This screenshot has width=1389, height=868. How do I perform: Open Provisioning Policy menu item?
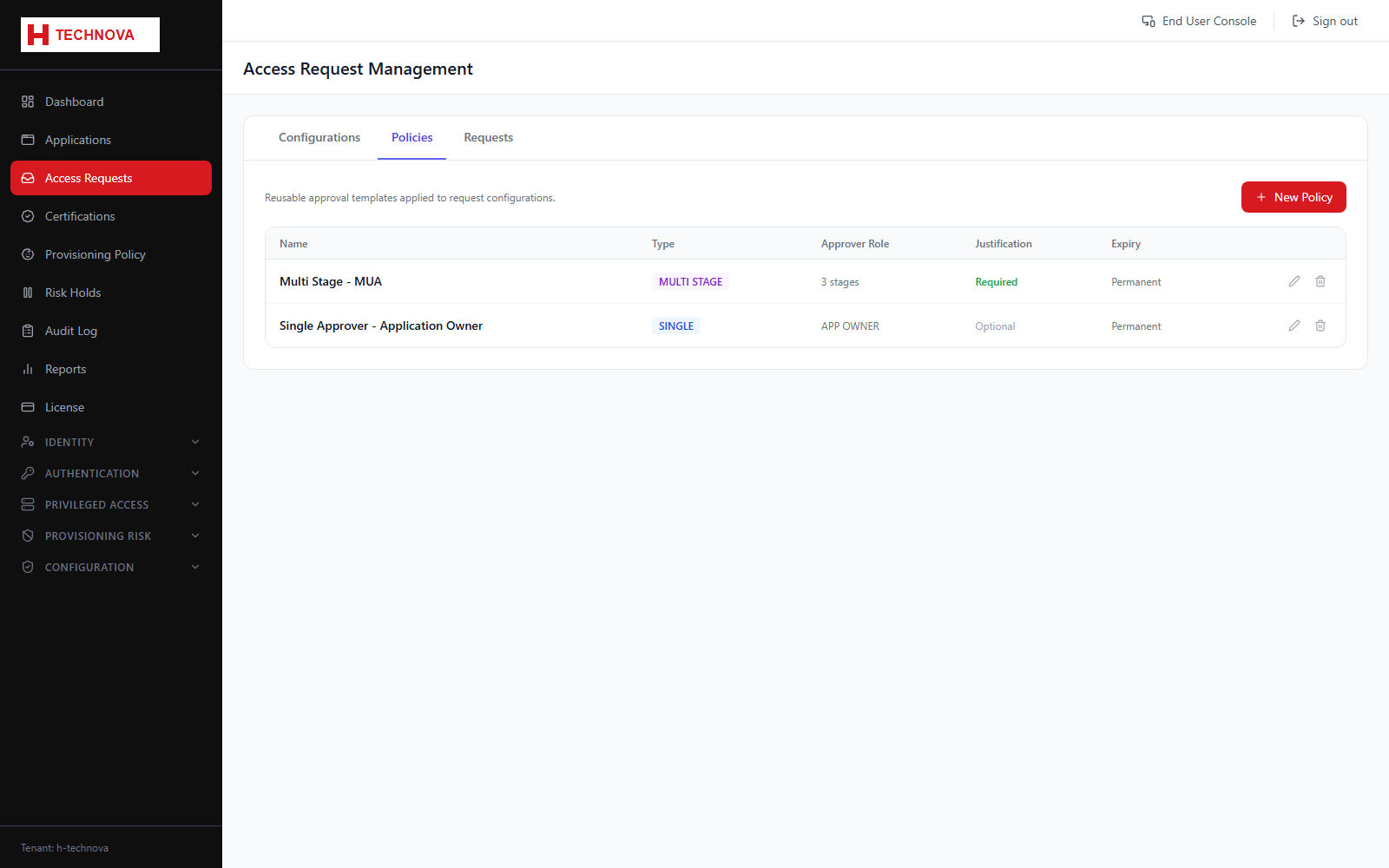click(x=111, y=254)
